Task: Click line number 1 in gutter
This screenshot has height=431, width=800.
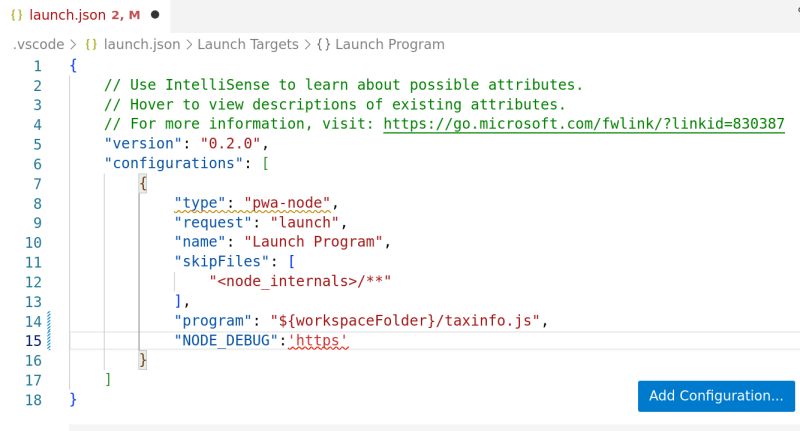Action: coord(37,66)
